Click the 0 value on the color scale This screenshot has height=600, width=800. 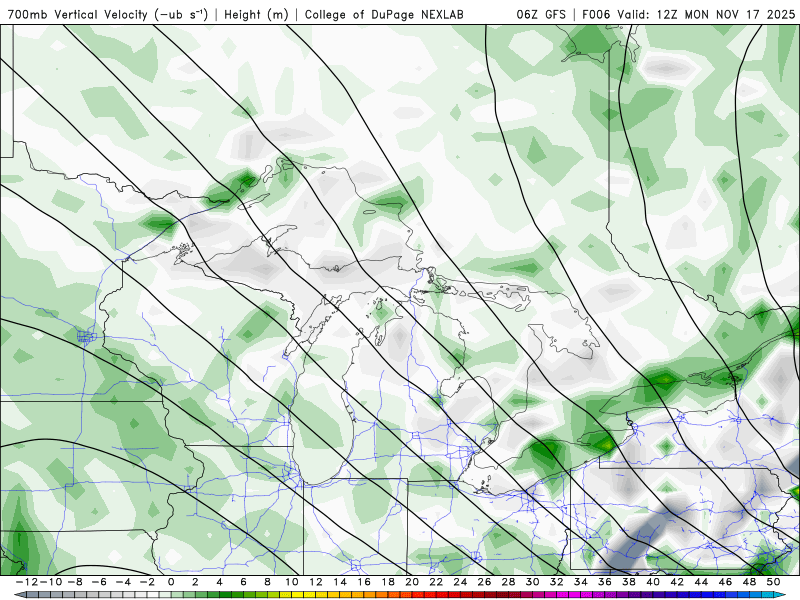[x=171, y=582]
